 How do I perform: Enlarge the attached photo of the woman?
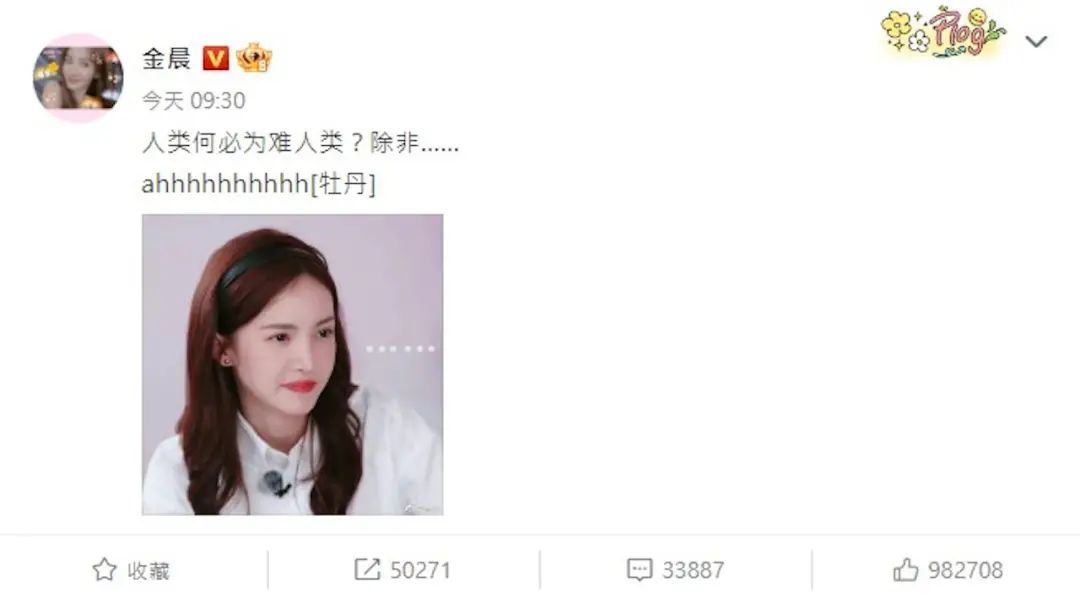point(293,364)
